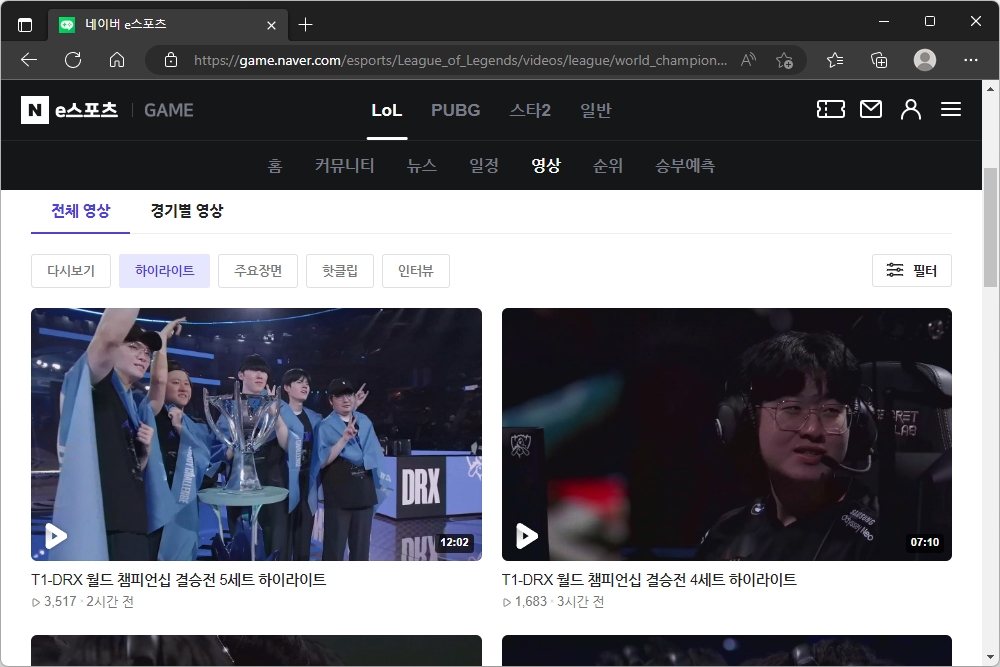Open the user account icon
The width and height of the screenshot is (1000, 667).
pyautogui.click(x=911, y=109)
